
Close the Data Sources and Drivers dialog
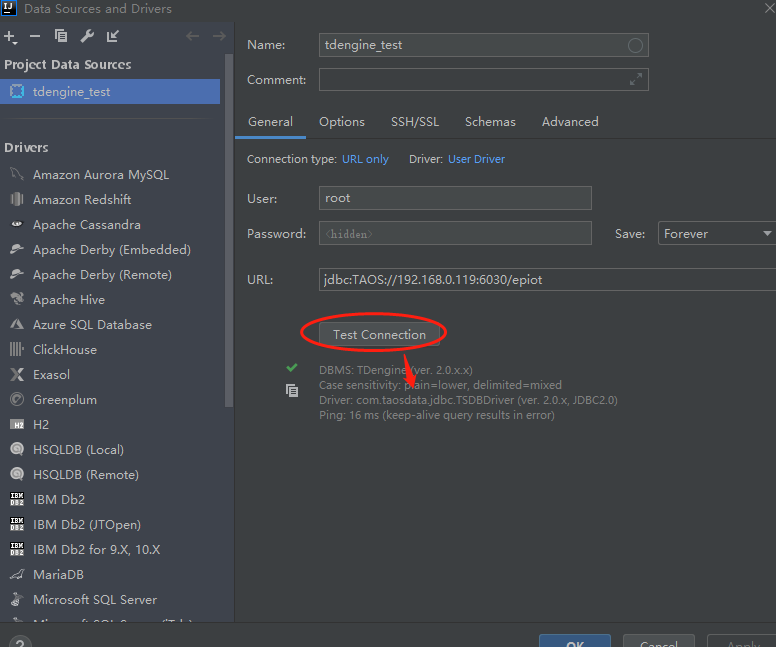769,8
